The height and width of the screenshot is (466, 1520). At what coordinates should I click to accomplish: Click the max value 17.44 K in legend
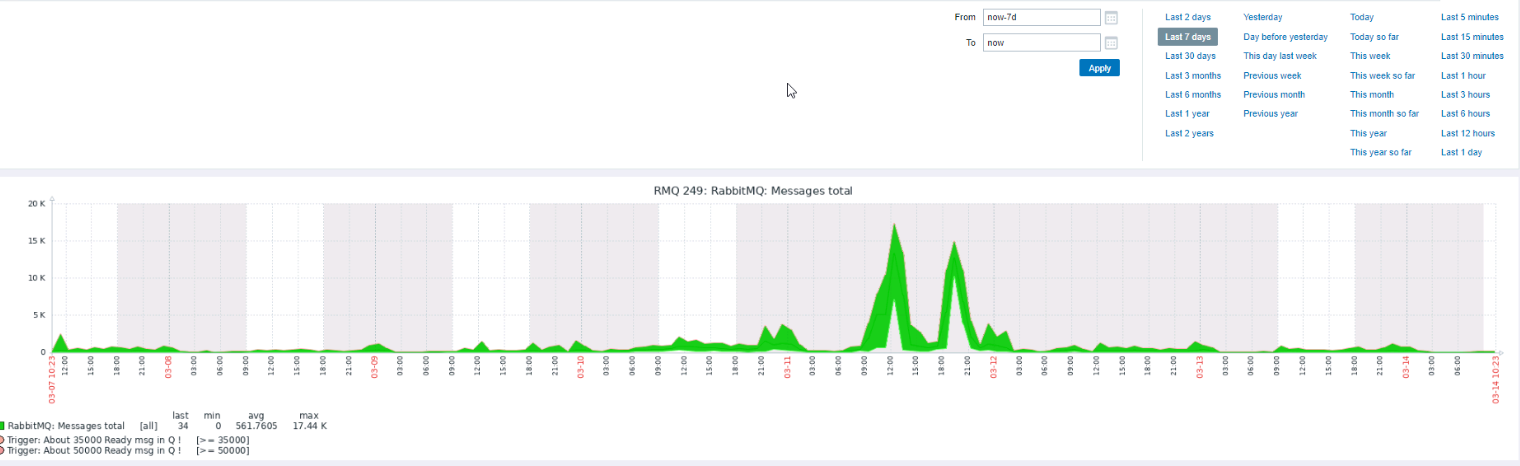309,426
